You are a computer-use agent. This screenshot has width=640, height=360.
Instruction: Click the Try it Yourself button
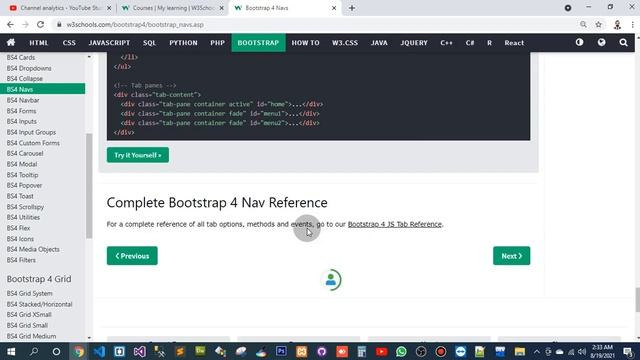point(138,155)
